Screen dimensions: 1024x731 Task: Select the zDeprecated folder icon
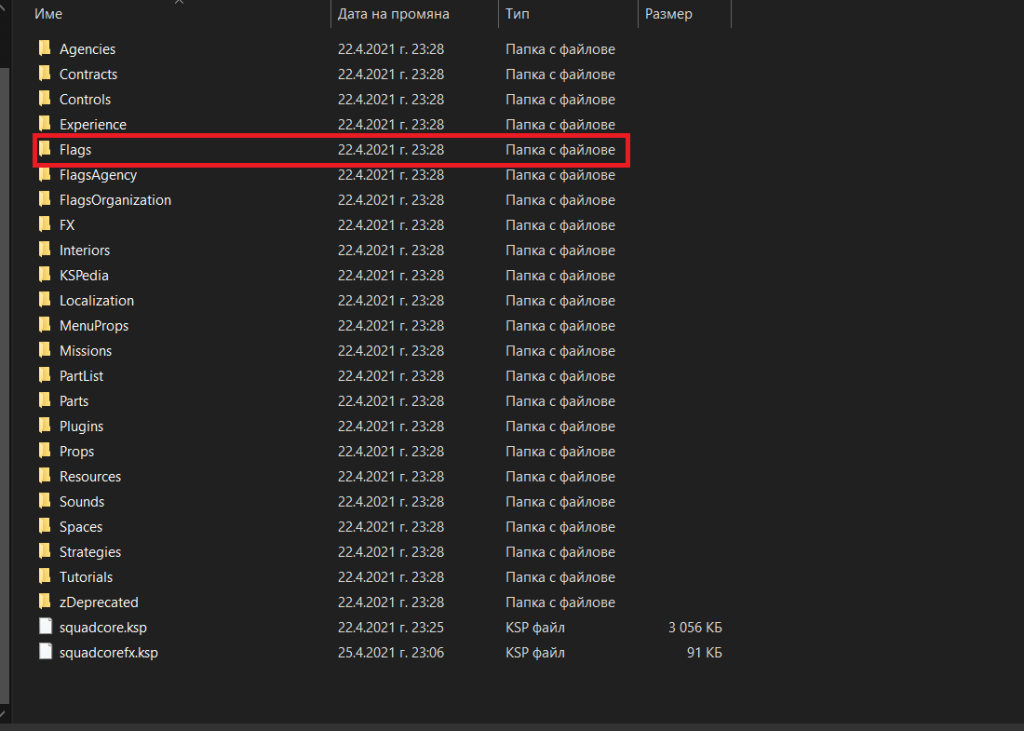pos(44,602)
